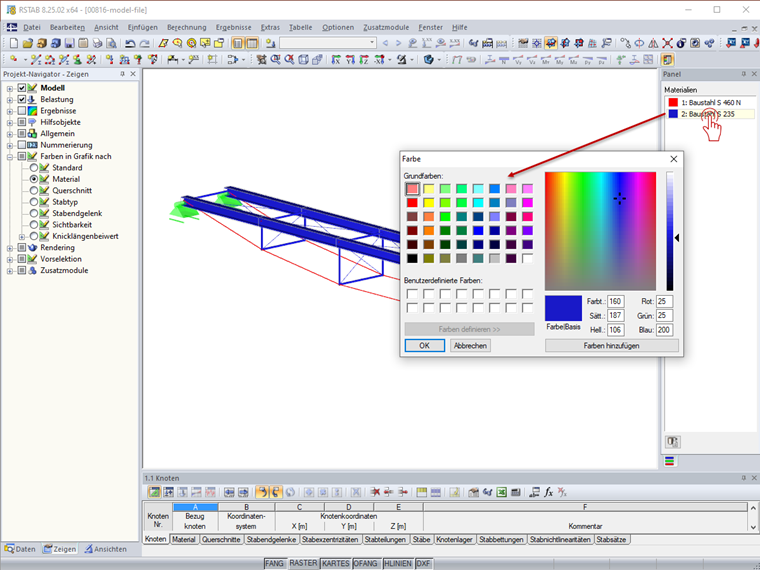
Task: Click the mirror triangle tool icon
Action: (653, 44)
